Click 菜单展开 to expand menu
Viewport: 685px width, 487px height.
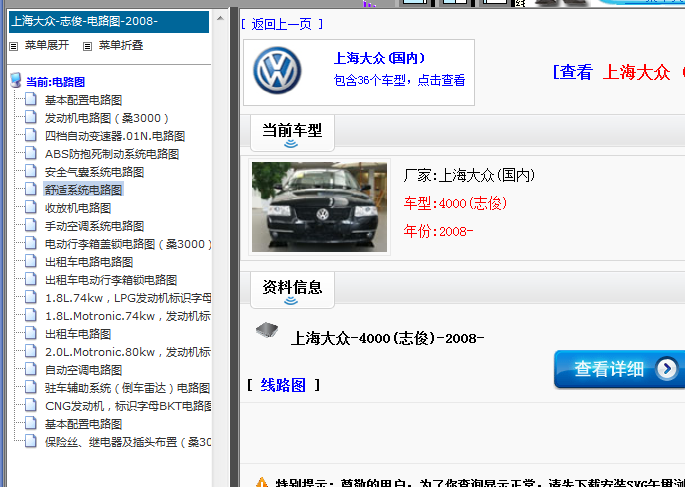47,45
